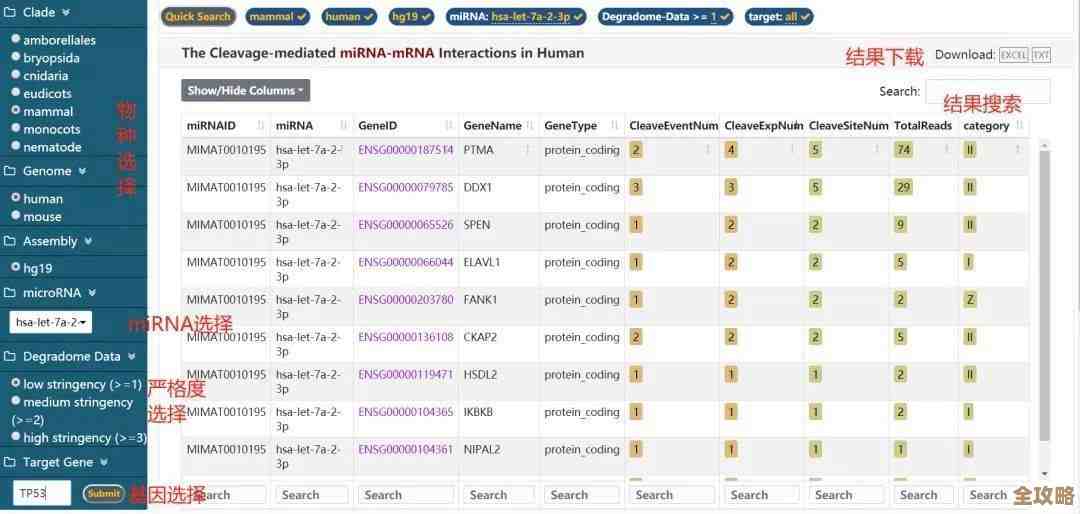Viewport: 1080px width, 514px height.
Task: Choose high stringency degradome option
Action: (16, 438)
